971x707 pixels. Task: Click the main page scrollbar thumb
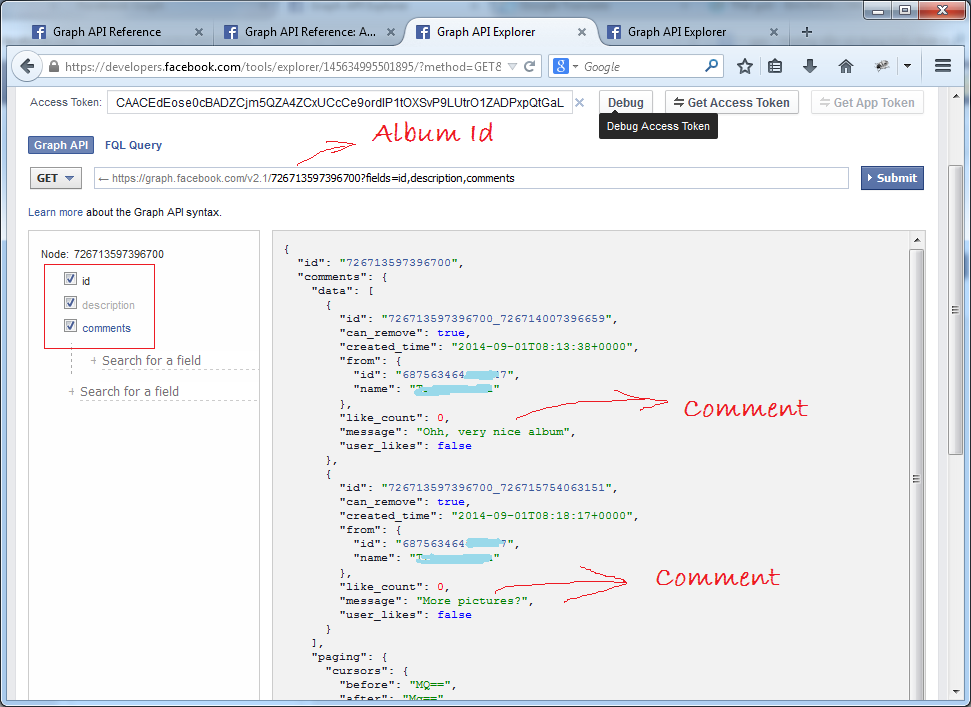click(x=956, y=310)
